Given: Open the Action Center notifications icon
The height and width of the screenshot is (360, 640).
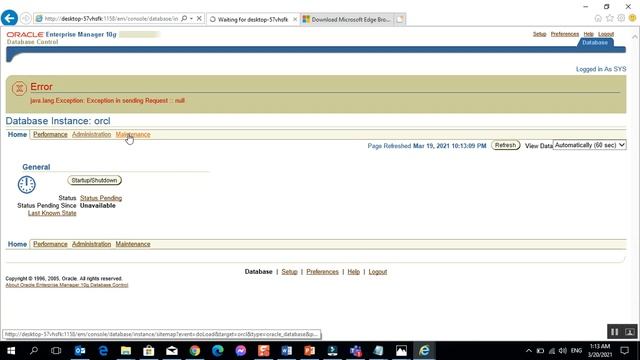Looking at the screenshot, I should pos(624,351).
